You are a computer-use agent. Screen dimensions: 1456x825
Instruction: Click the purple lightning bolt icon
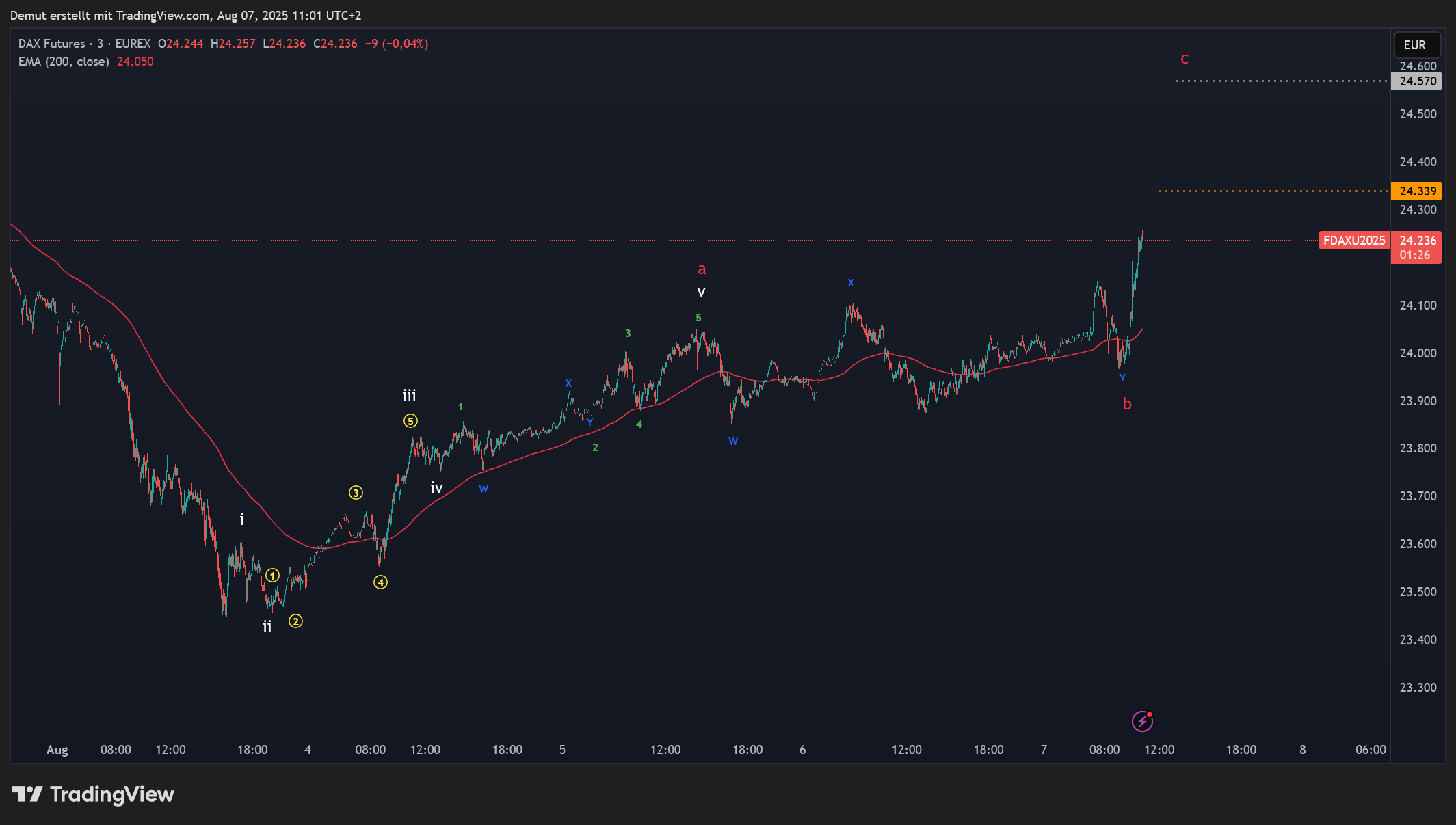(1142, 721)
